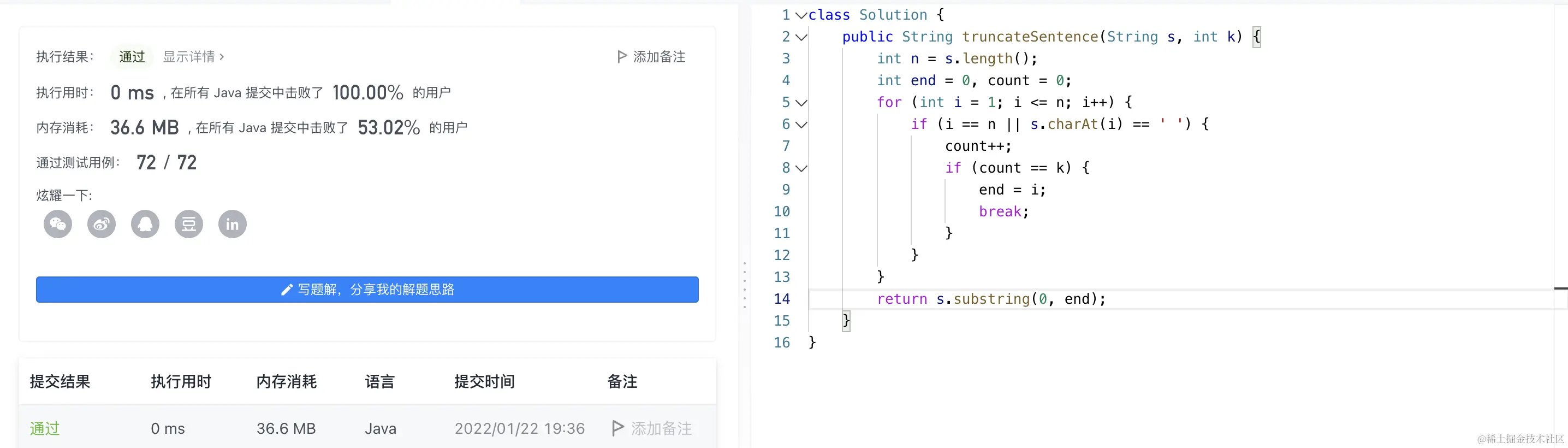Share result via LinkedIn icon
1568x448 pixels.
point(233,225)
